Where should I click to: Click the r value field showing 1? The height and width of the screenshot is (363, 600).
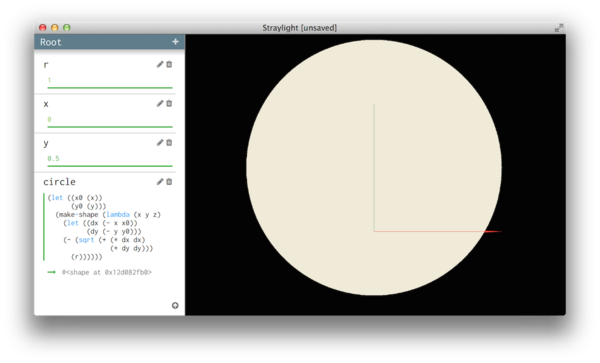[110, 81]
